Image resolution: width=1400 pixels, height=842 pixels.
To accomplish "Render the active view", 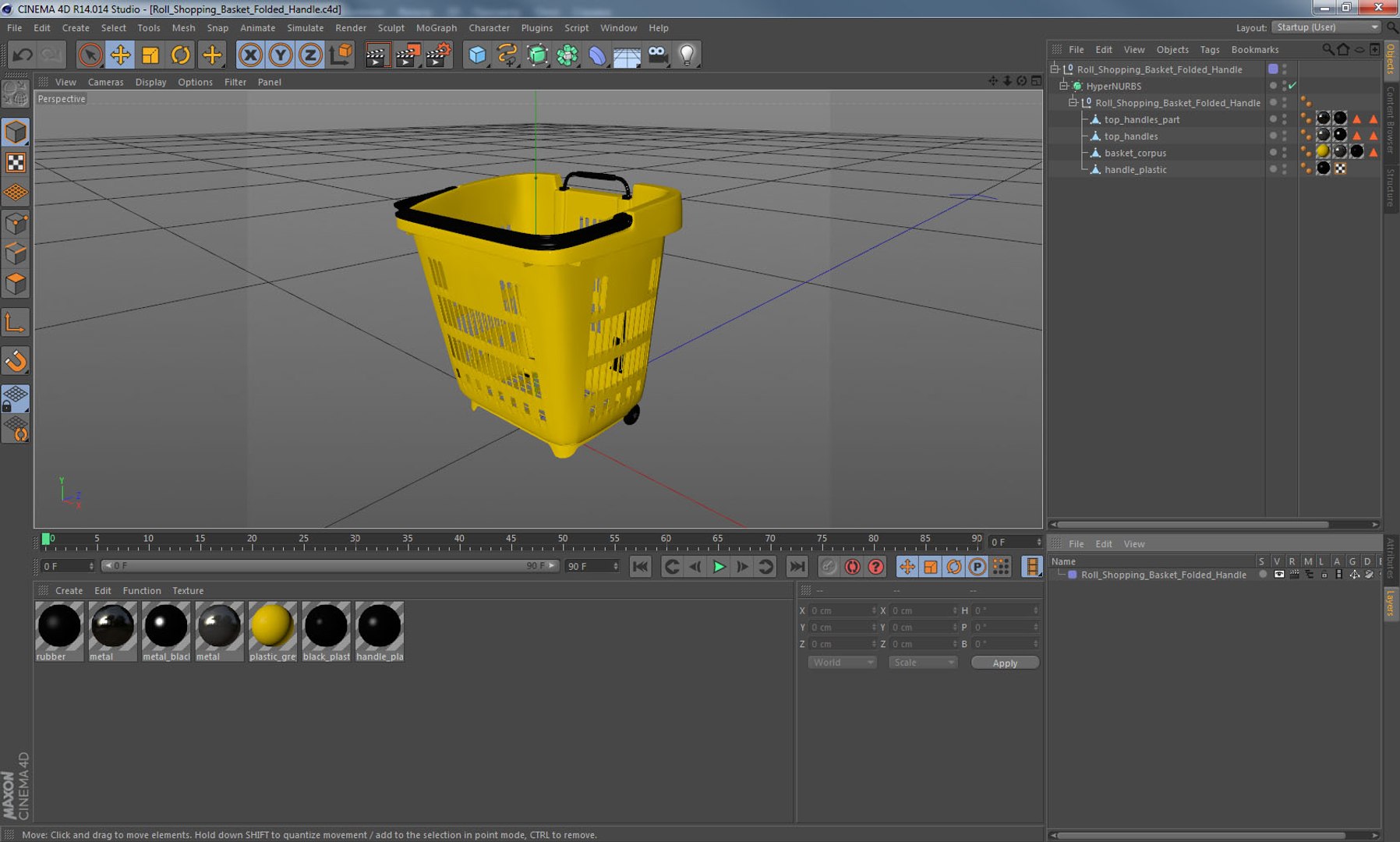I will [x=377, y=55].
